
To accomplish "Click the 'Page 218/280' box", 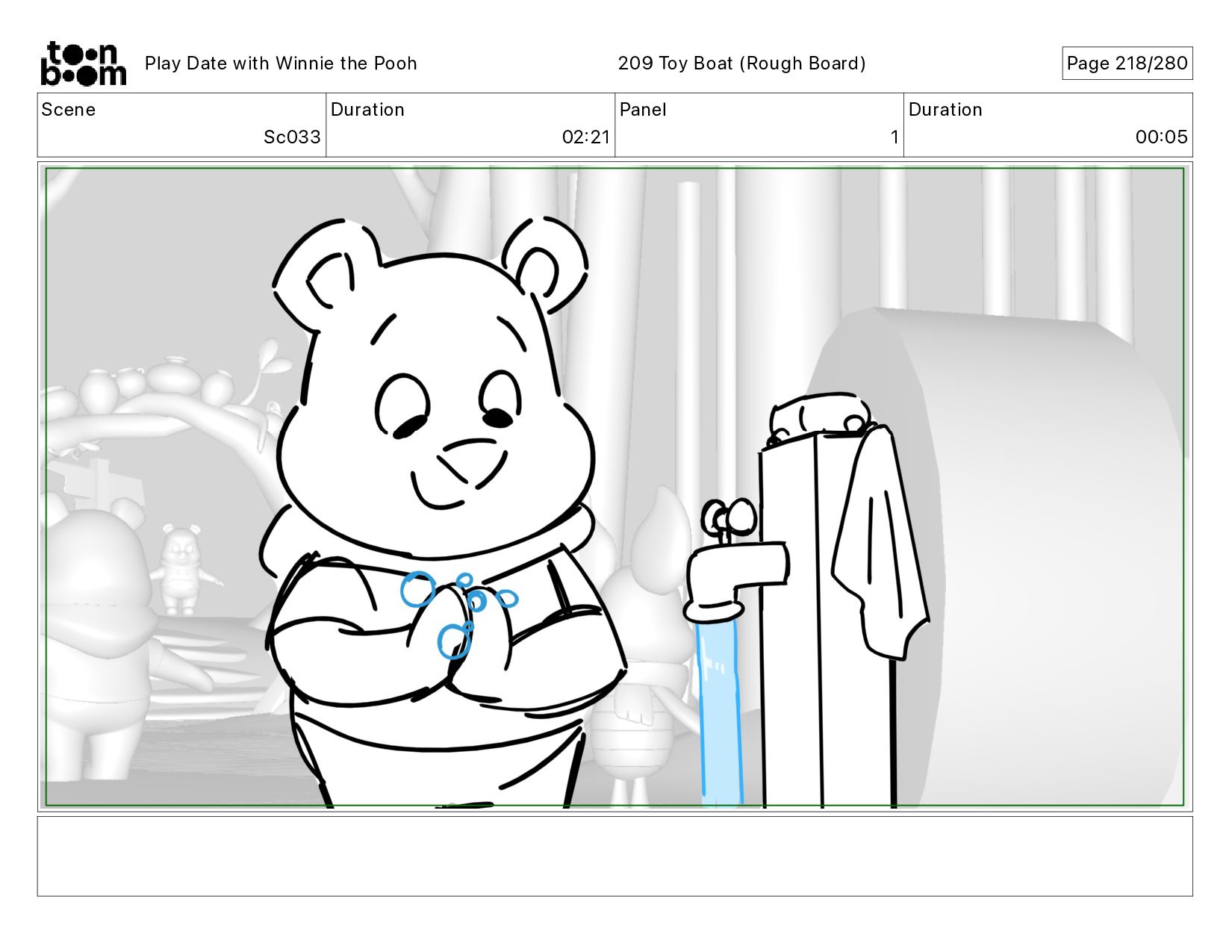I will pyautogui.click(x=1127, y=63).
